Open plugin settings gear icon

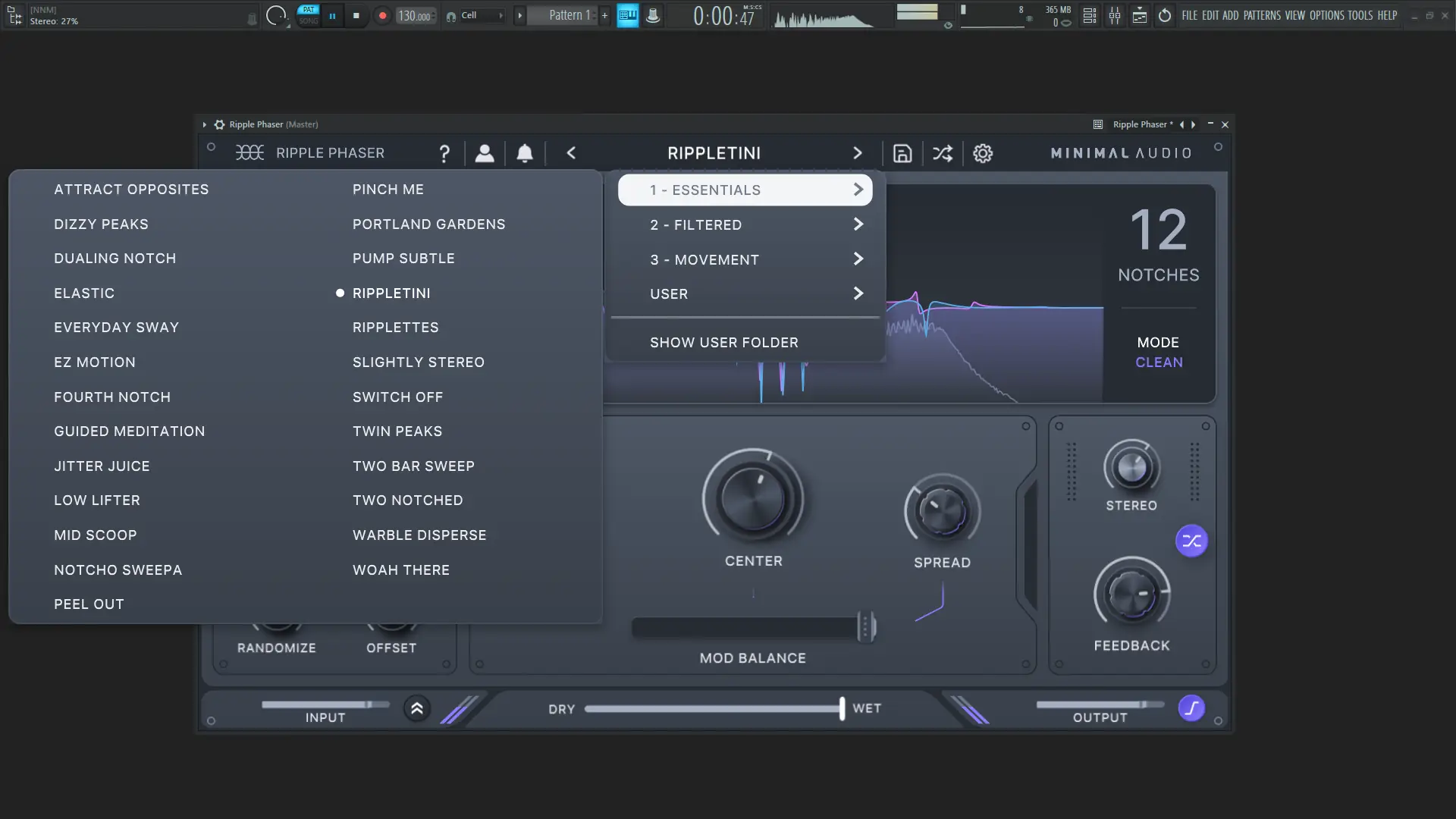click(983, 153)
